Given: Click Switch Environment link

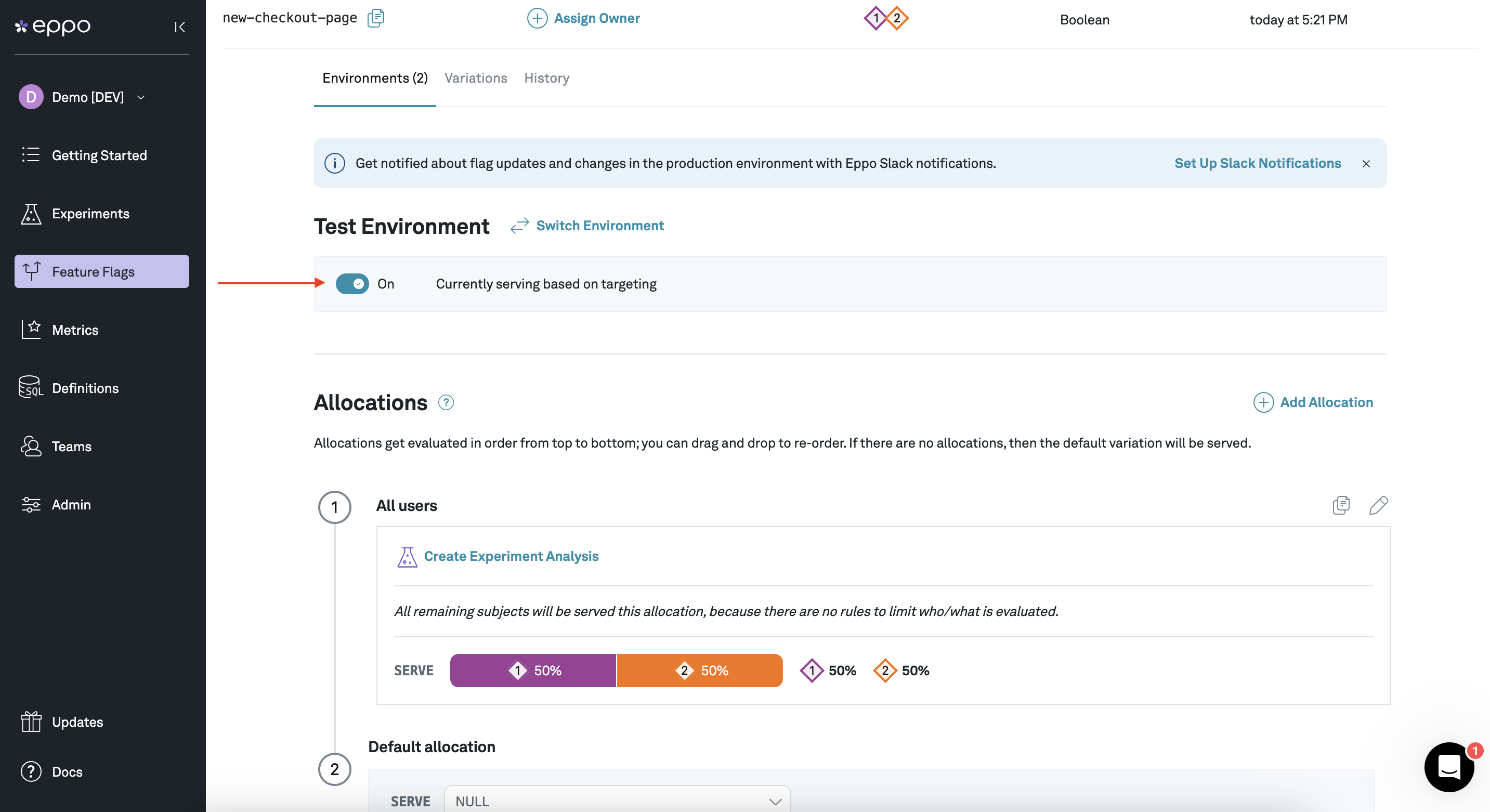Looking at the screenshot, I should 600,226.
